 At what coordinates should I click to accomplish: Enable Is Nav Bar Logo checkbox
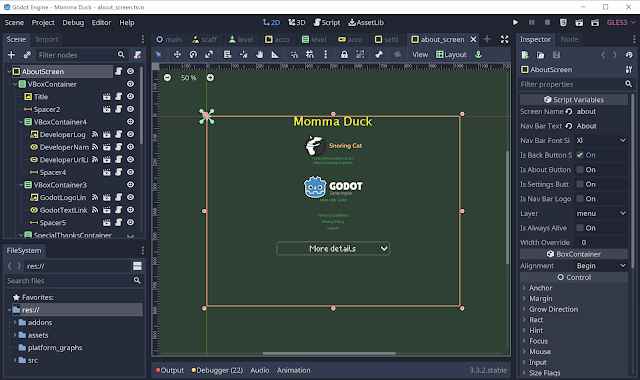[x=580, y=199]
